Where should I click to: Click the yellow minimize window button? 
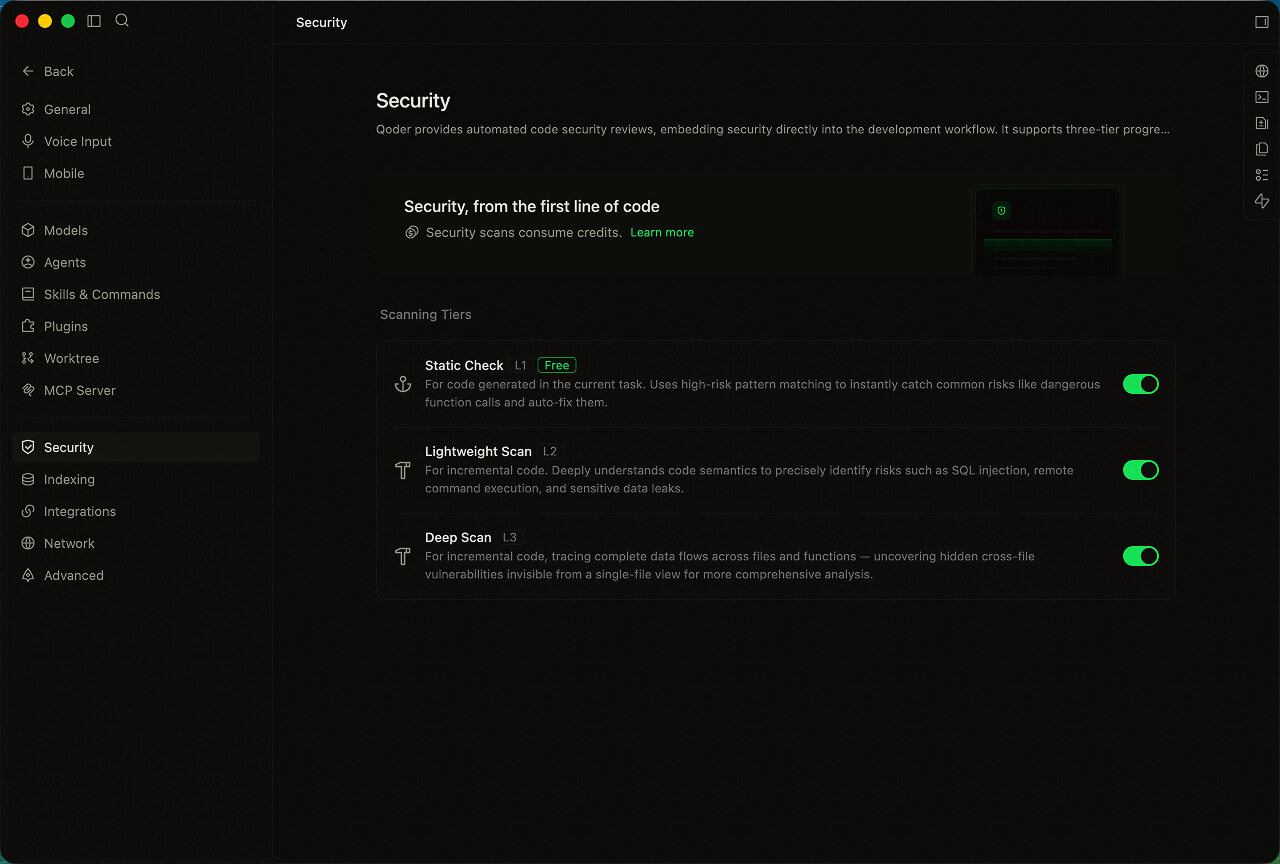pyautogui.click(x=45, y=21)
